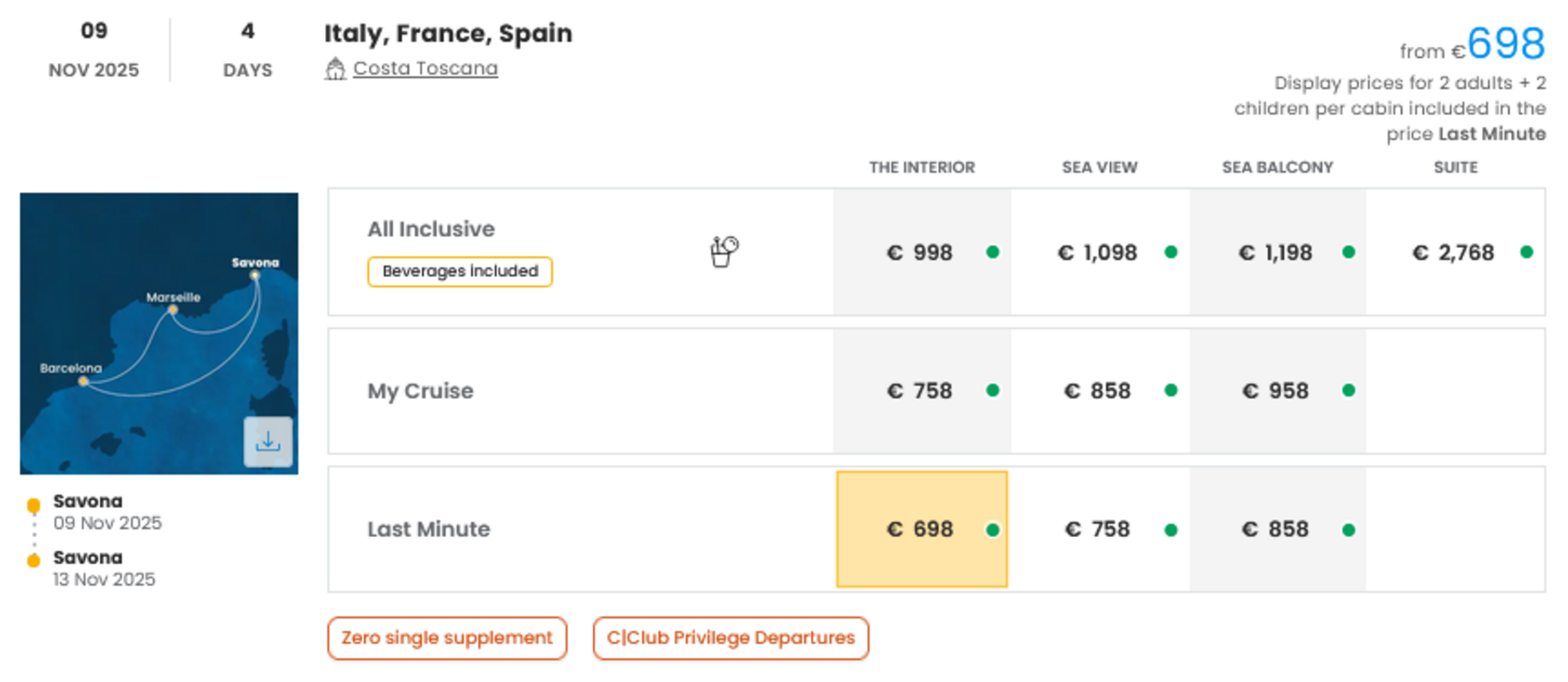Click the green availability dot for Suite
This screenshot has width=1568, height=682.
coord(1526,252)
